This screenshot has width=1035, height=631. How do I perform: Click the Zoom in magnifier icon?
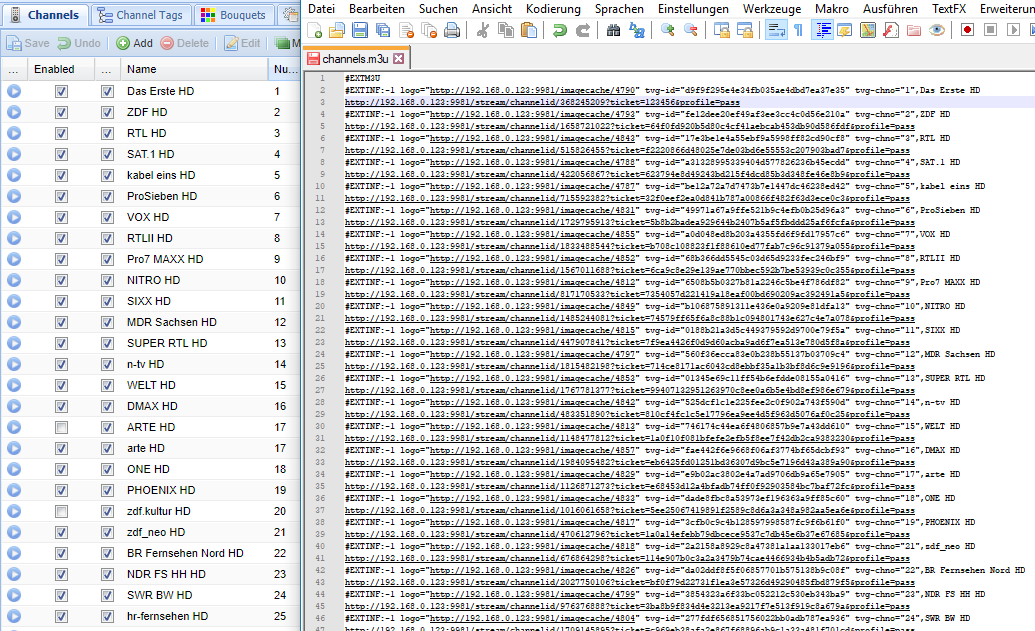(x=668, y=30)
